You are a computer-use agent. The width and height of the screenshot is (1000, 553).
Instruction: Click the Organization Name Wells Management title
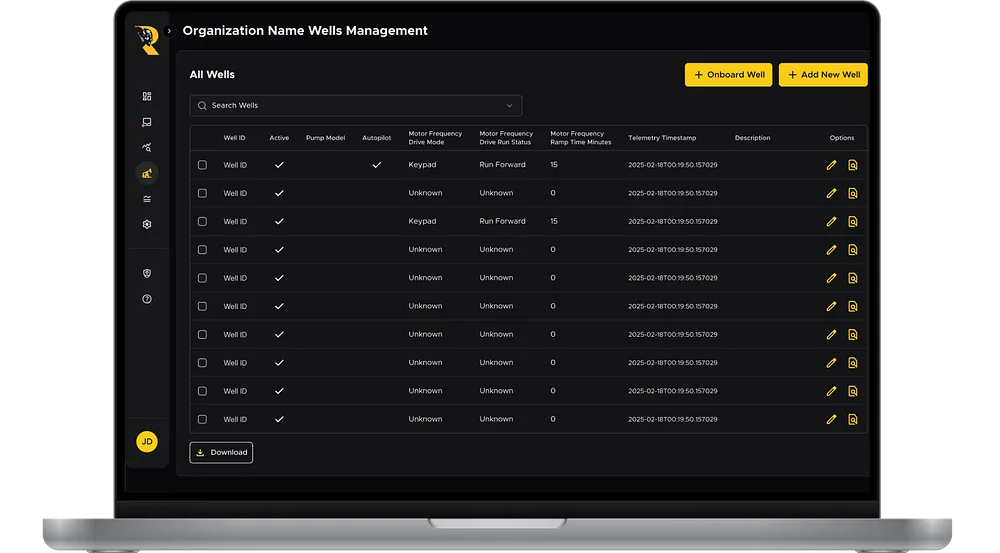tap(305, 31)
